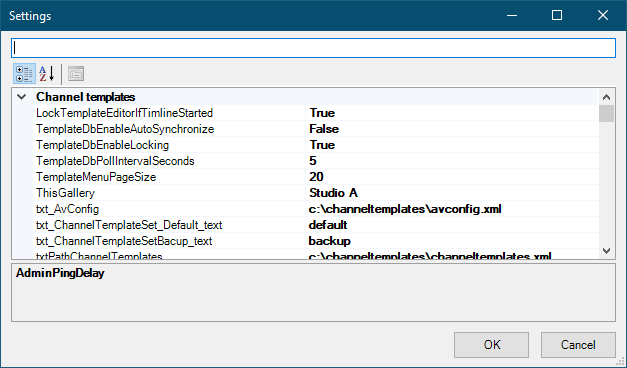The image size is (627, 368).
Task: Focus the search filter text box
Action: click(314, 48)
